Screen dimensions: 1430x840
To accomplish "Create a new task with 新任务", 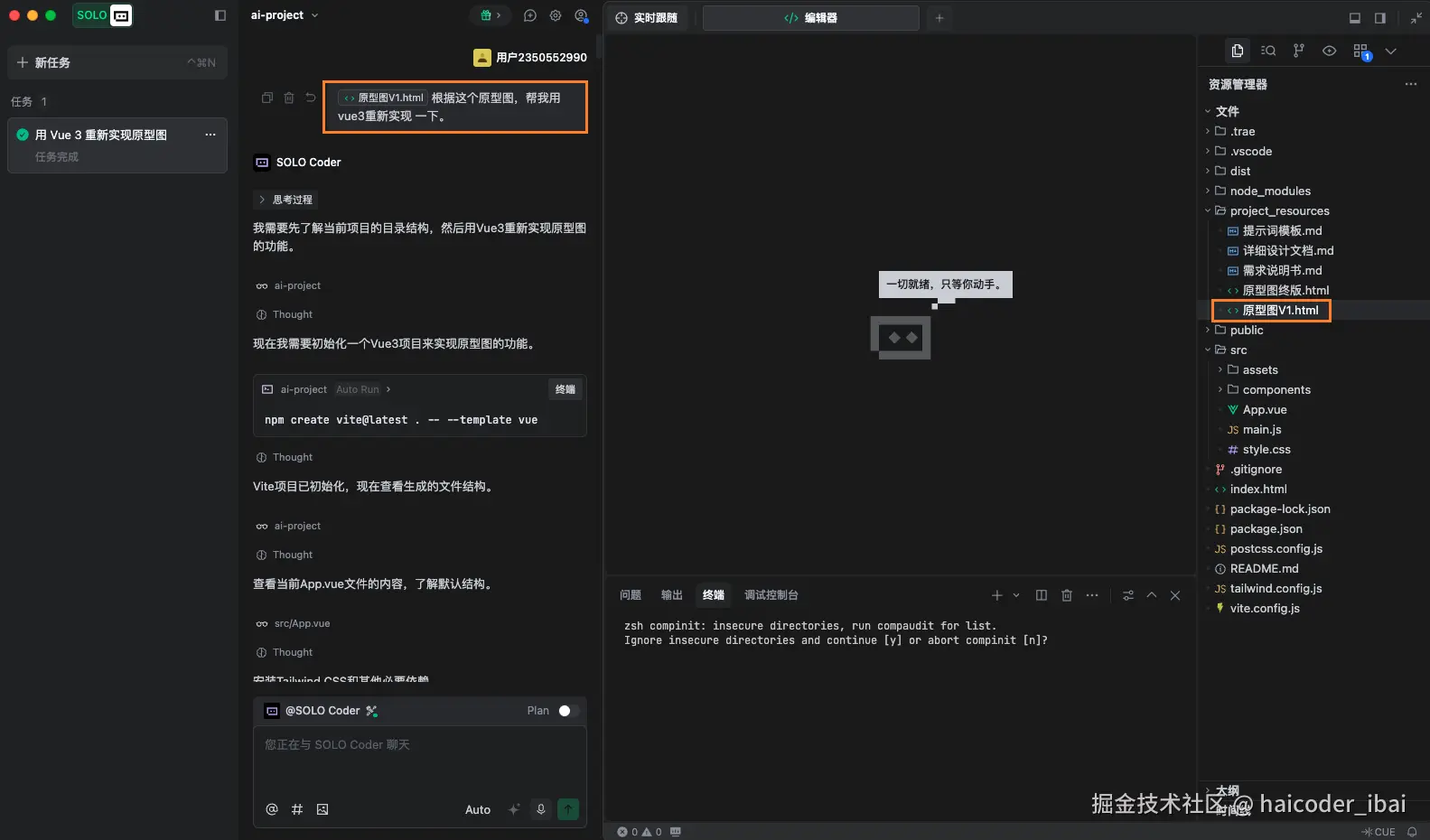I will click(x=117, y=62).
